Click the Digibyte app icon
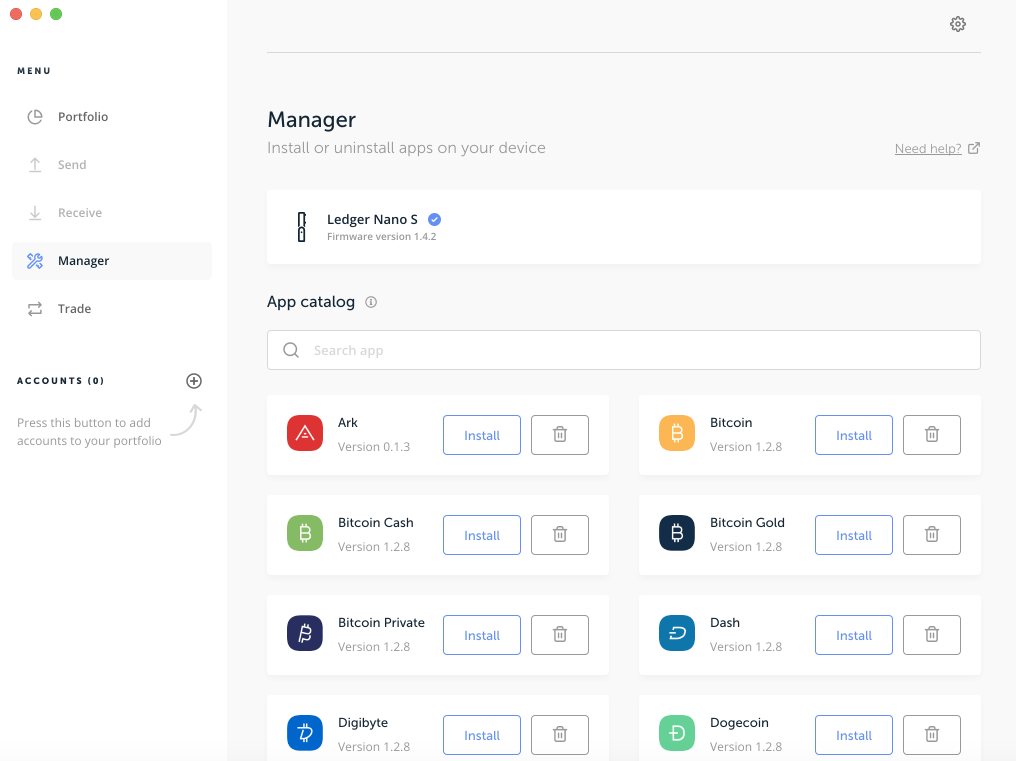The width and height of the screenshot is (1016, 761). 305,732
